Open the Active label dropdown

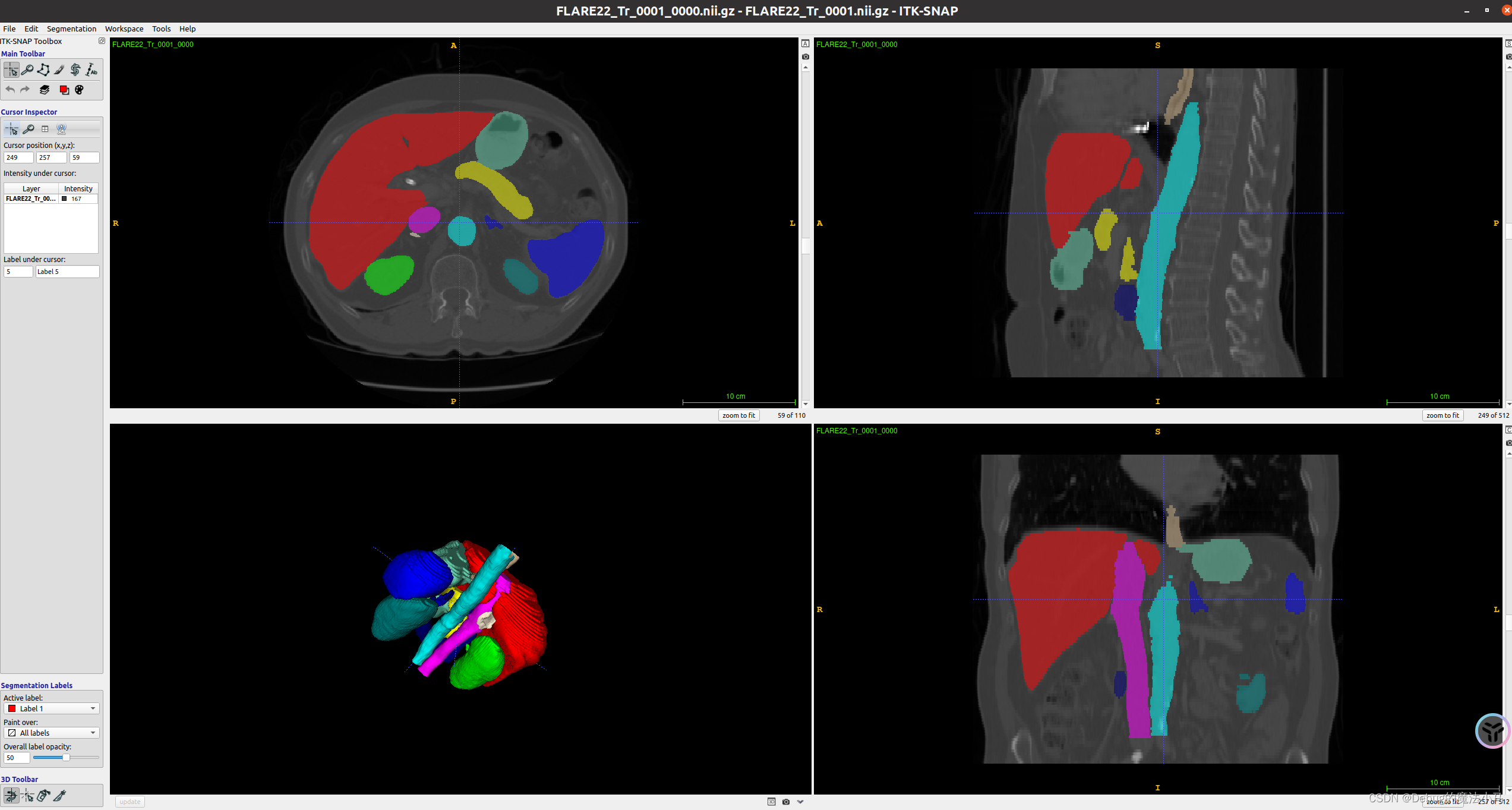[x=51, y=708]
